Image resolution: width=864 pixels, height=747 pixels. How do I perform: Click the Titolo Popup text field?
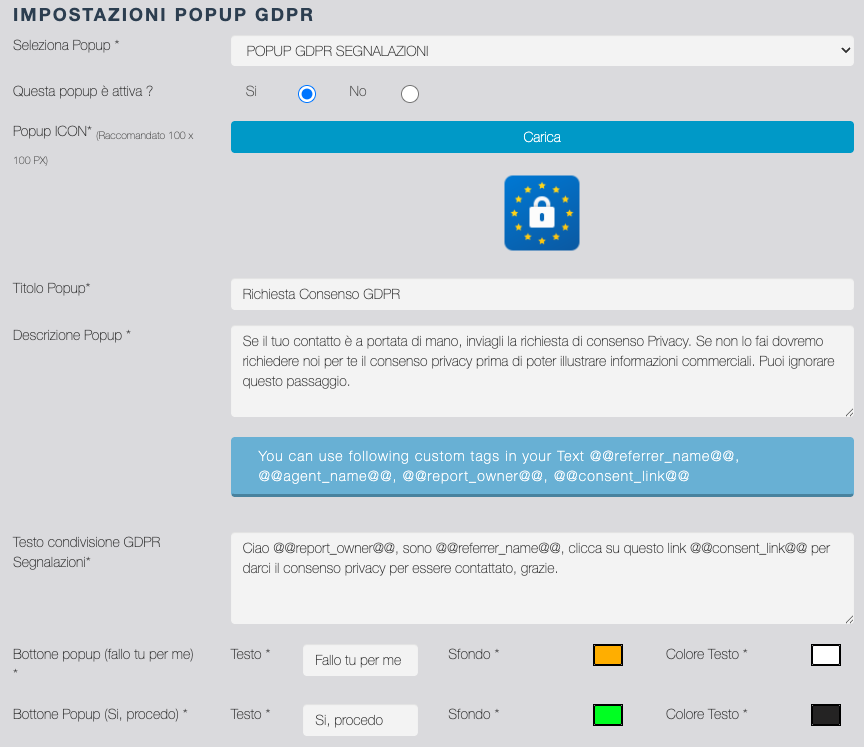(542, 294)
